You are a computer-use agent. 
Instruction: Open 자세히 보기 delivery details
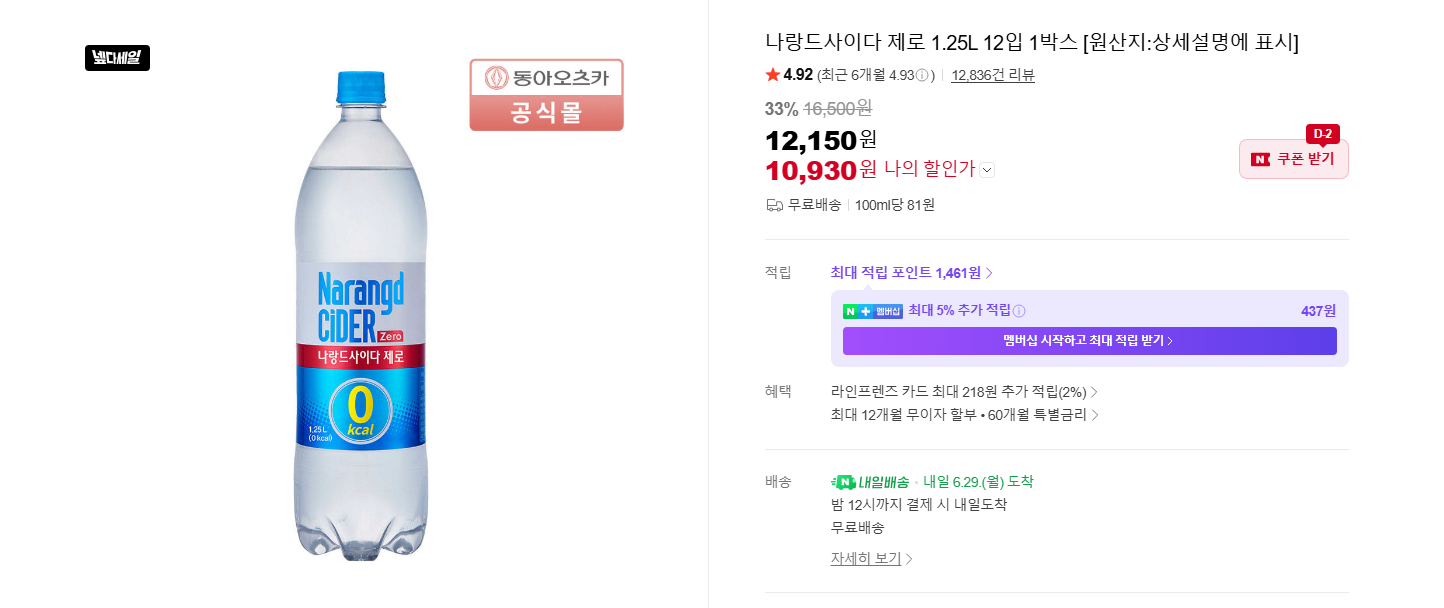[872, 558]
